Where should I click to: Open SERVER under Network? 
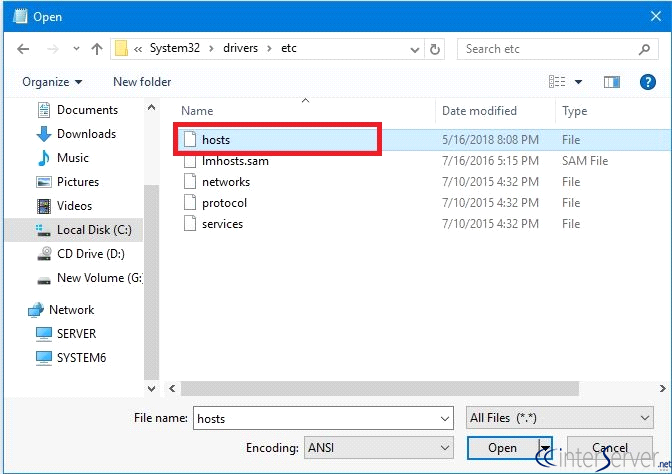pyautogui.click(x=76, y=334)
